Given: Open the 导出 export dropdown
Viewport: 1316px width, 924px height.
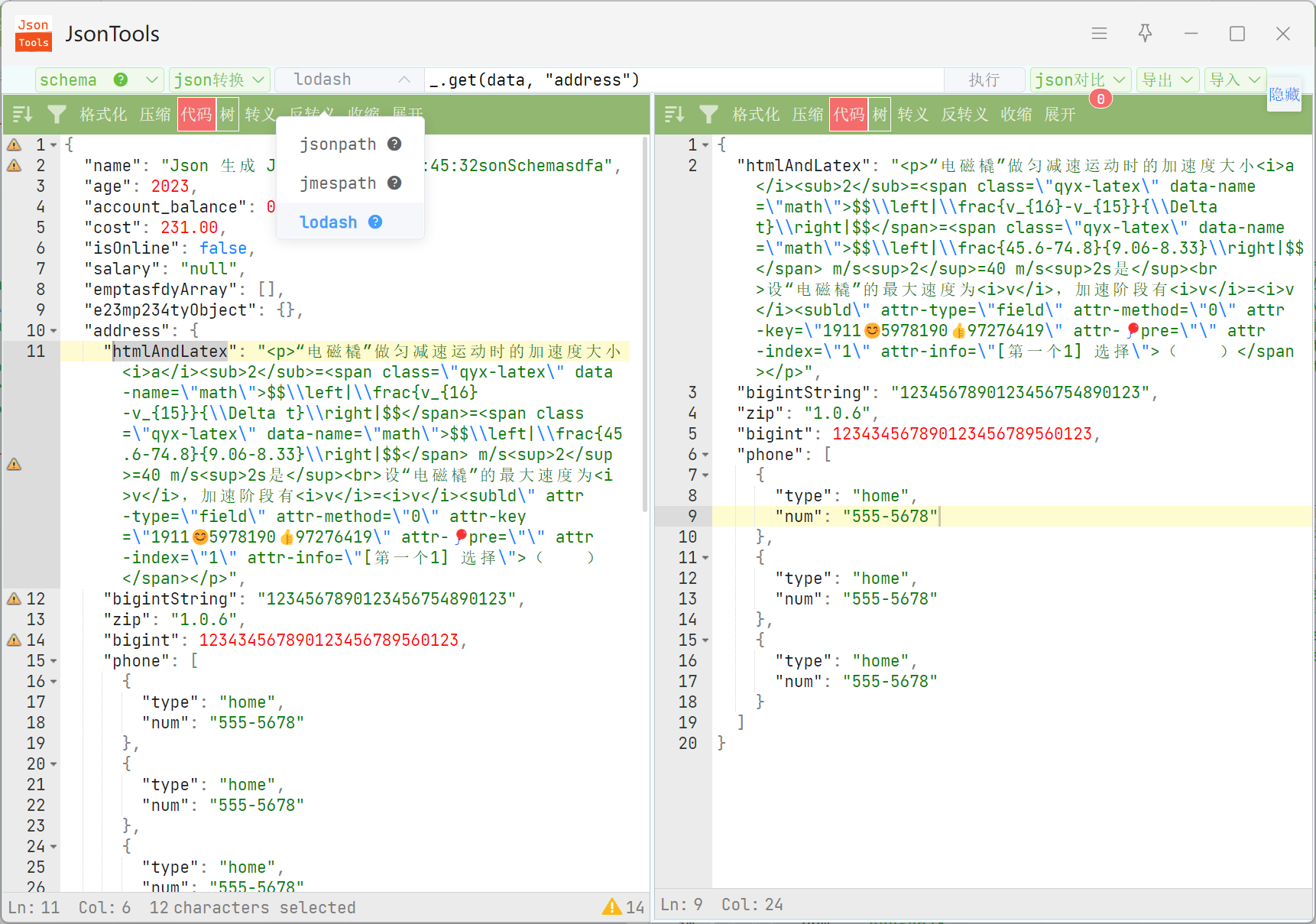Looking at the screenshot, I should click(x=1167, y=79).
